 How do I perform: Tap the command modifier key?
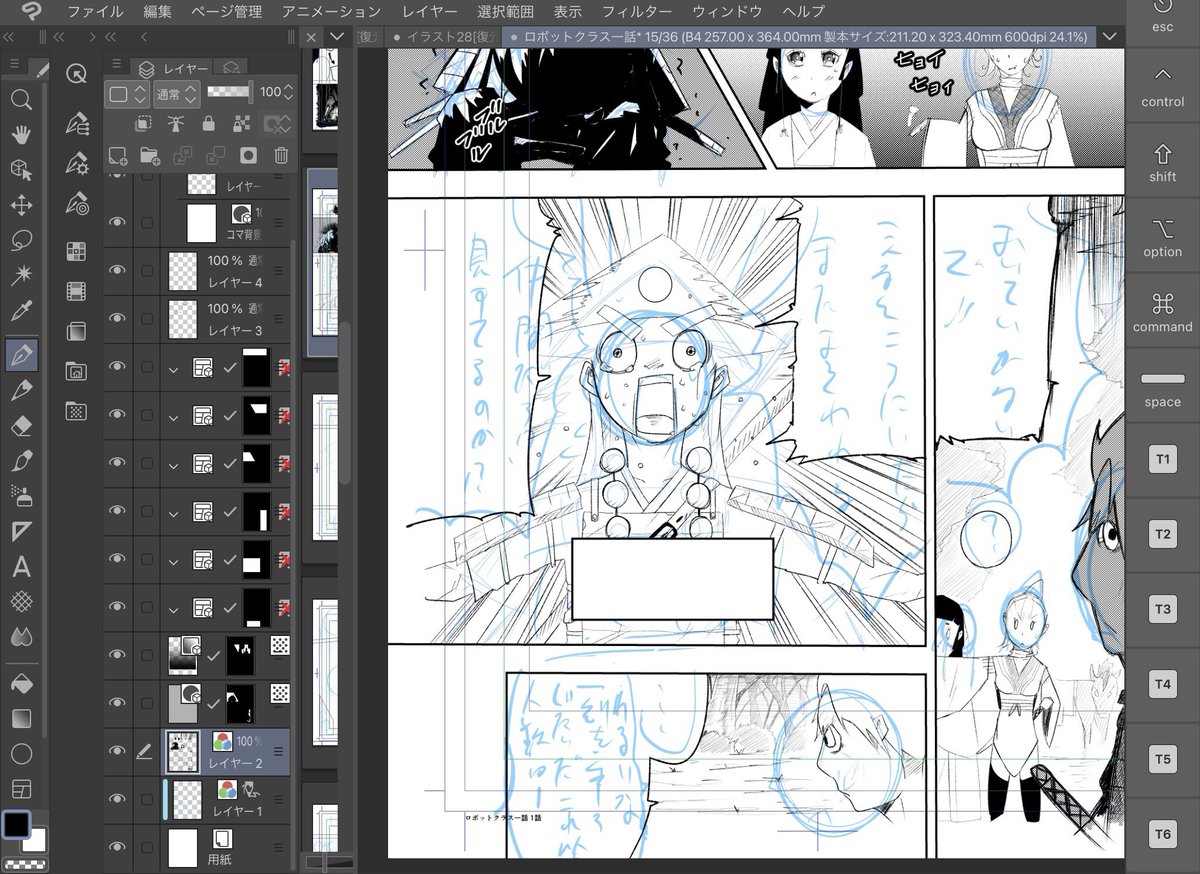click(1162, 312)
